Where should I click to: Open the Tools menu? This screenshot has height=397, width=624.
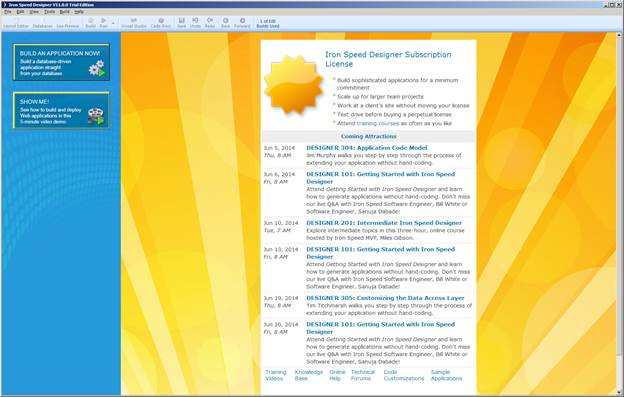click(49, 12)
